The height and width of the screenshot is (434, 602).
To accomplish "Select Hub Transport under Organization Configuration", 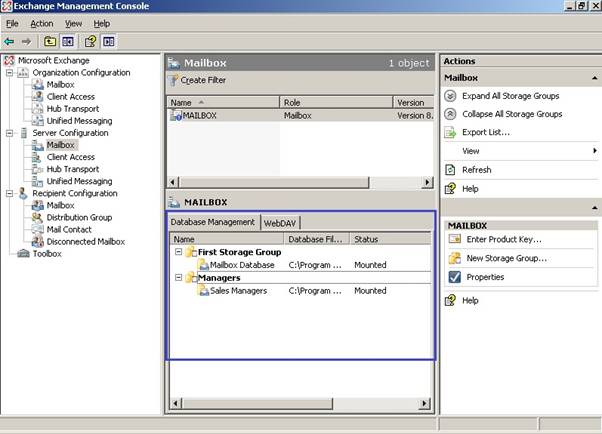I will (x=73, y=109).
